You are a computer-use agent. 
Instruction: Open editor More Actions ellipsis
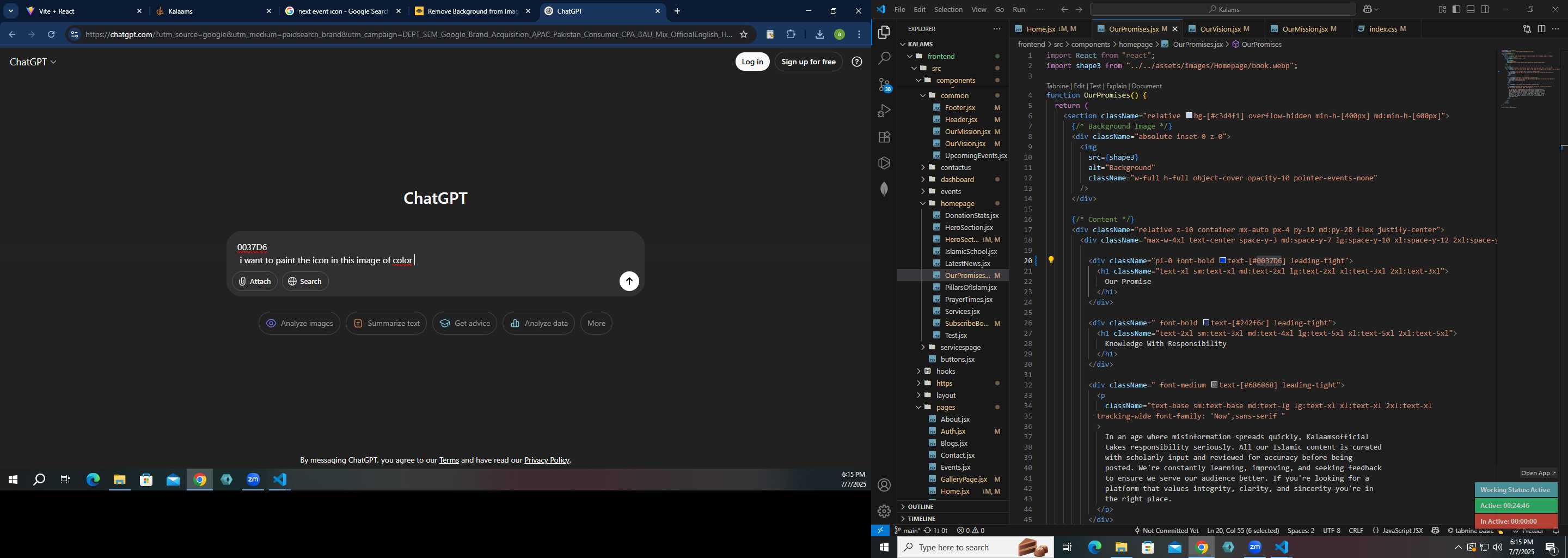pos(1556,29)
